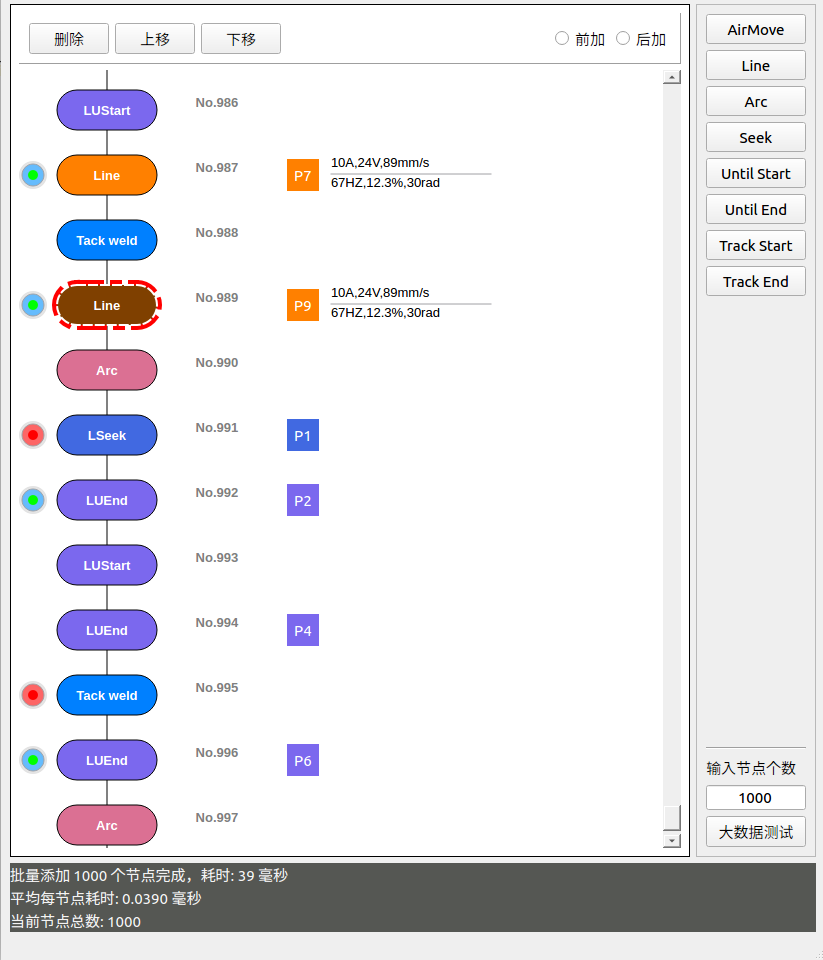Click the purple P2 point badge
The width and height of the screenshot is (823, 960).
point(303,500)
